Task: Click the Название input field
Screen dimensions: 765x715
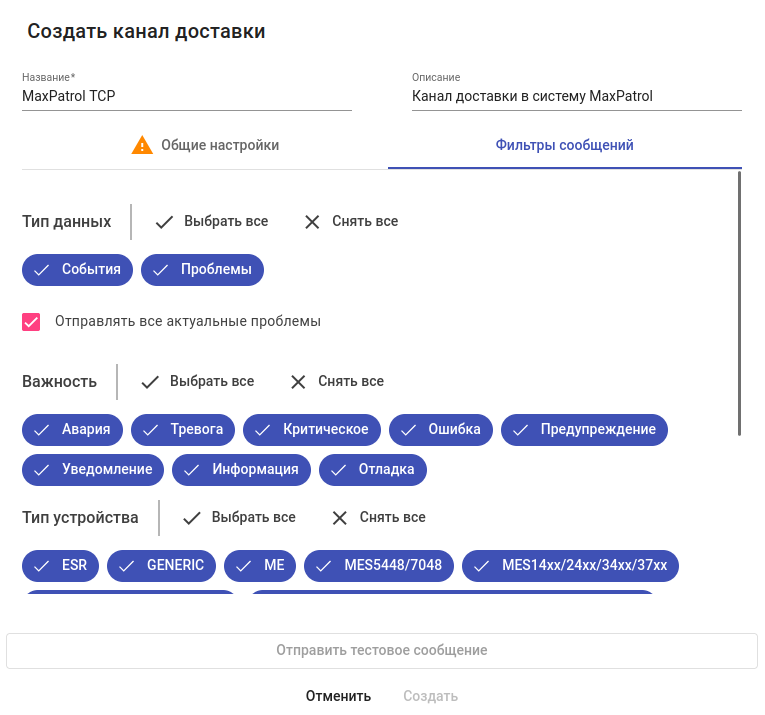Action: pyautogui.click(x=187, y=96)
